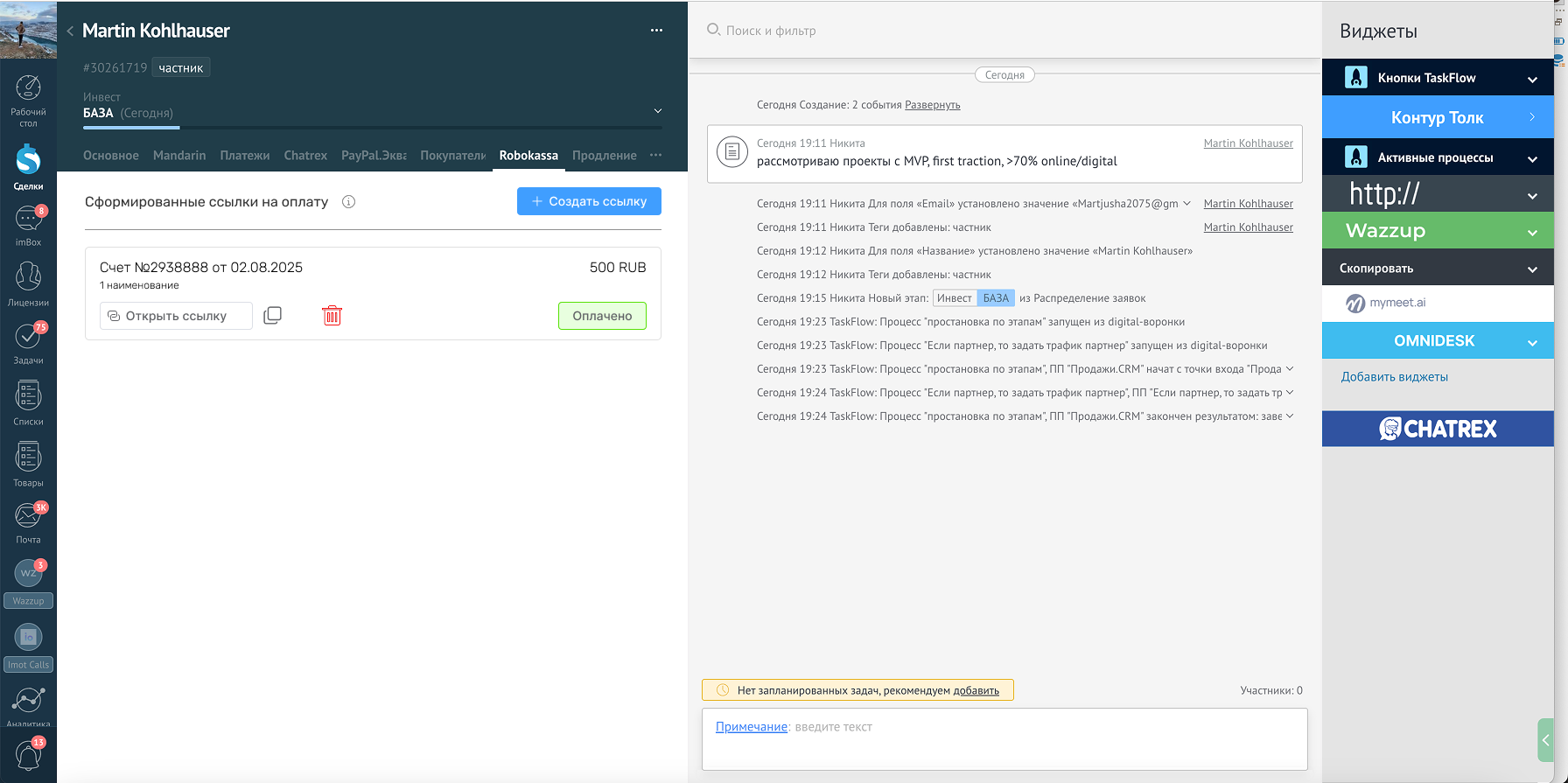Switch to Chatrex tab
Screen dimensions: 1568x783
pos(305,156)
